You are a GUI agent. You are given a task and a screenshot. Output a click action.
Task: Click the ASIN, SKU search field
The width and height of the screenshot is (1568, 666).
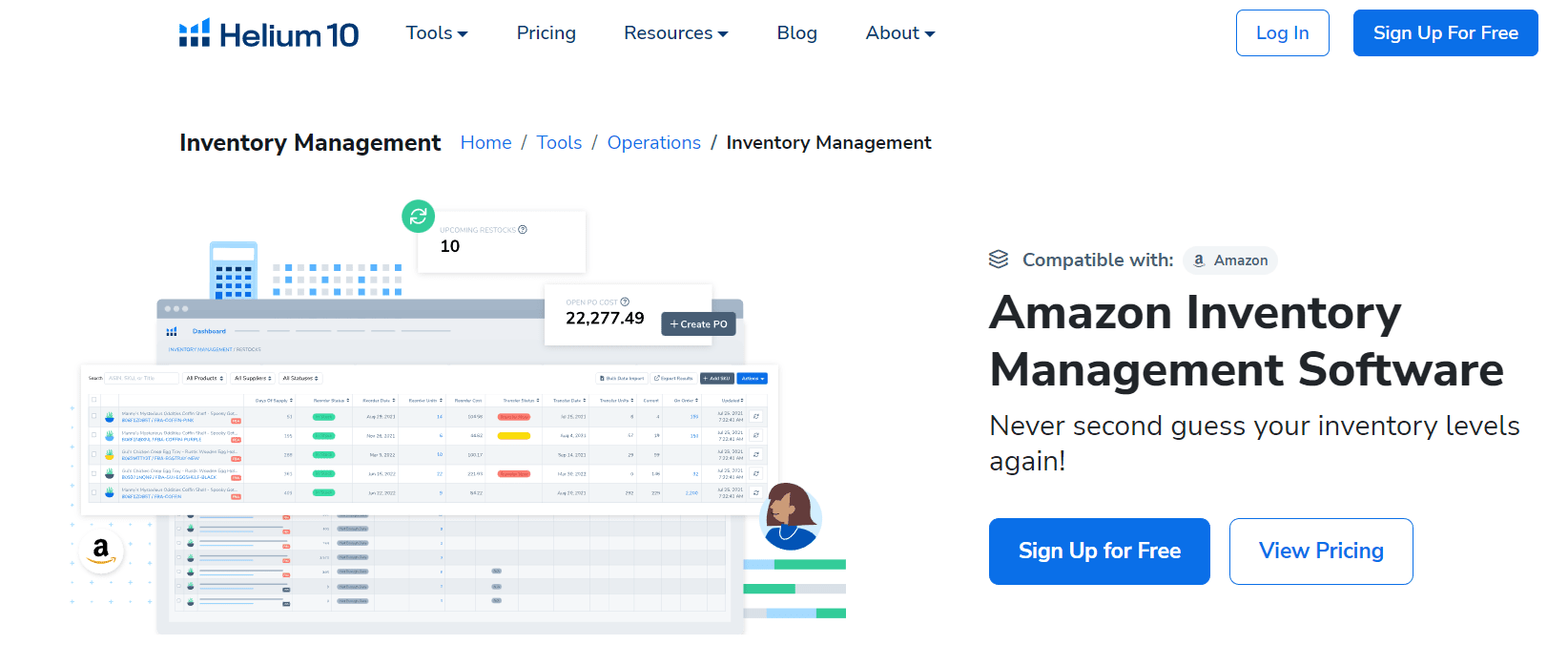click(141, 378)
